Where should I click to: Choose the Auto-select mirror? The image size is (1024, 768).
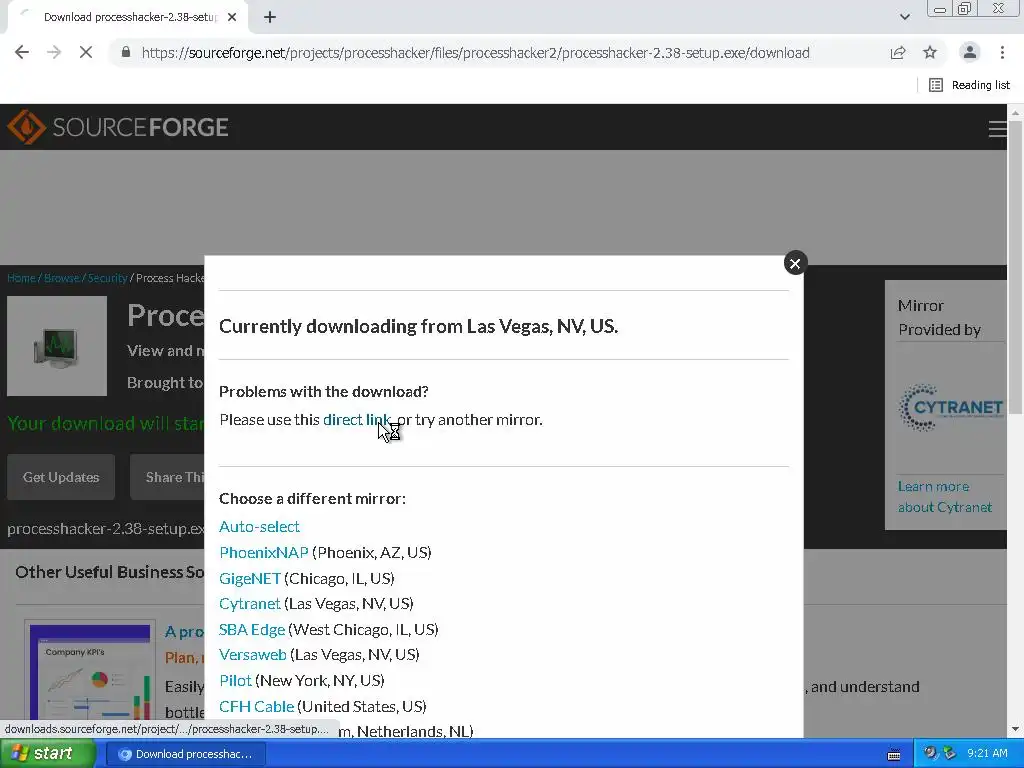pyautogui.click(x=259, y=526)
